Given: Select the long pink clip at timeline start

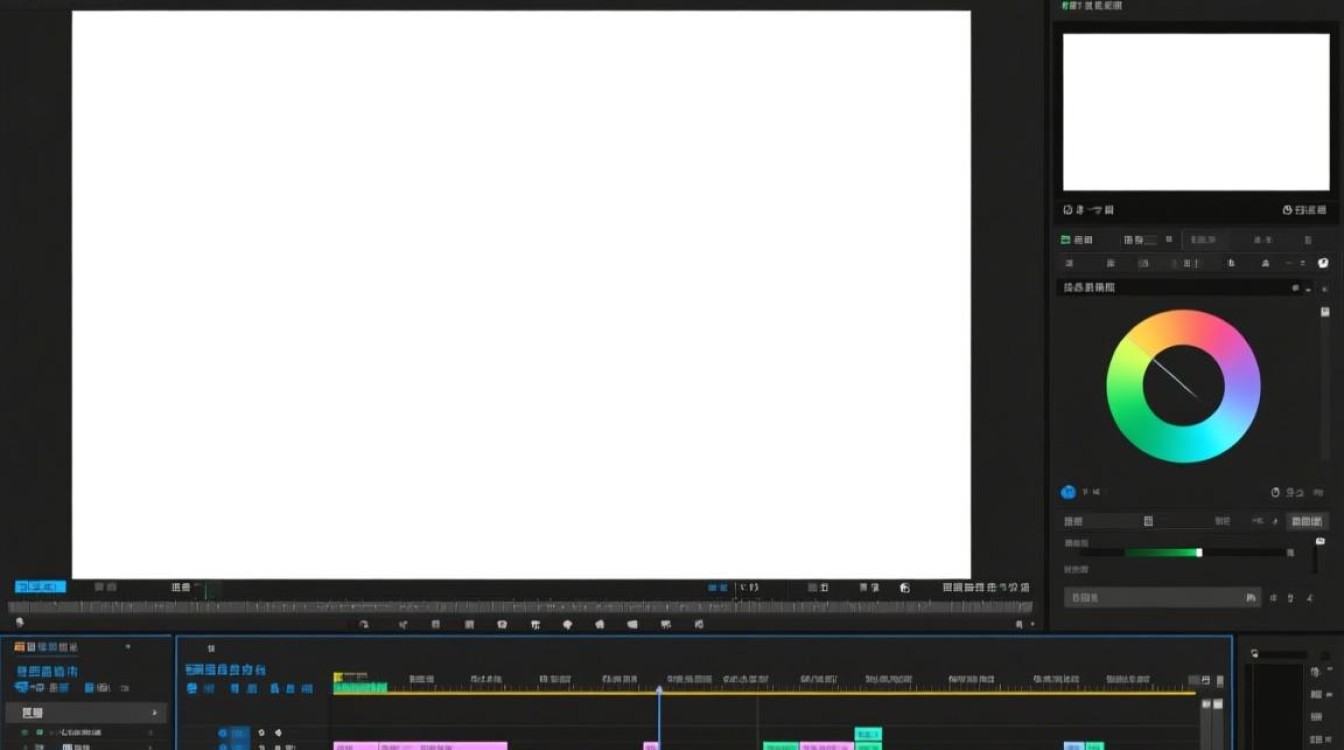Looking at the screenshot, I should click(x=420, y=746).
